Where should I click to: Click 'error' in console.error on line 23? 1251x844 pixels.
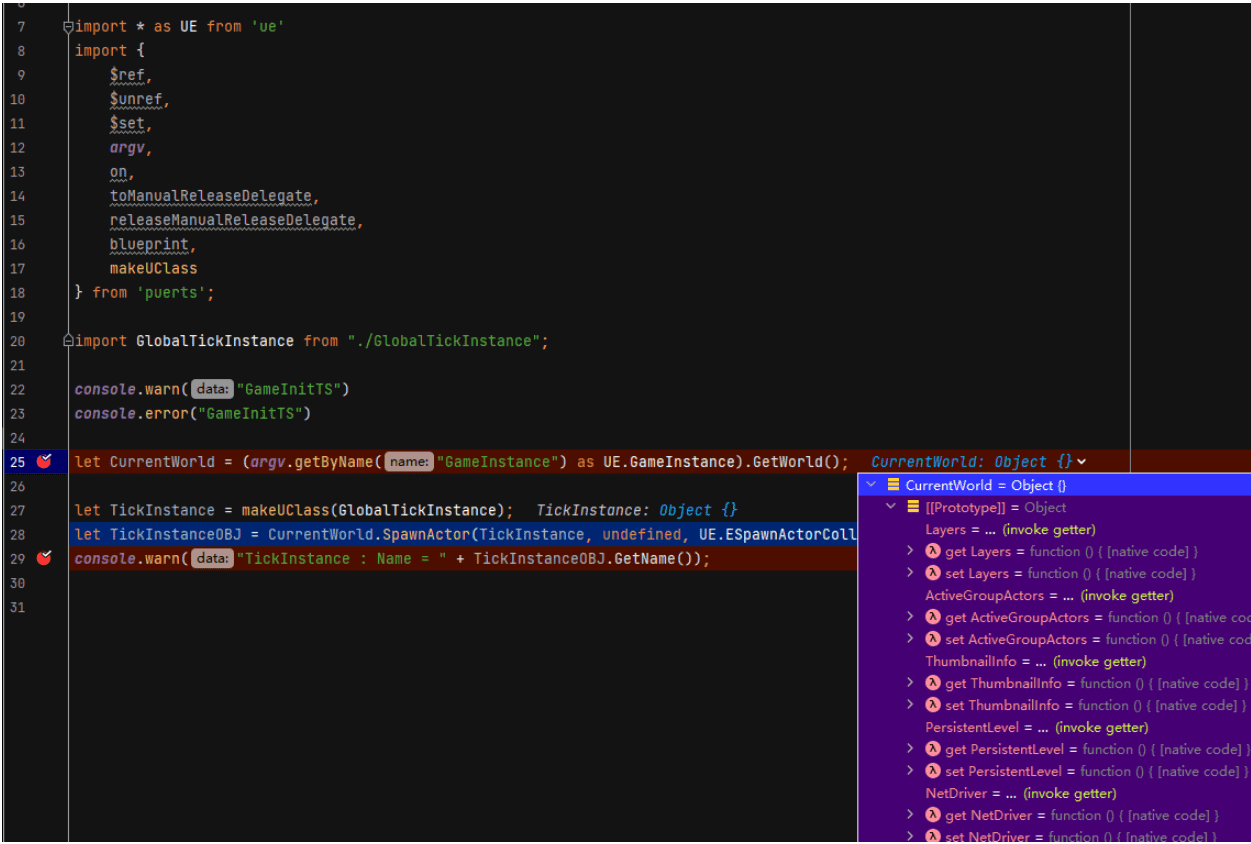click(x=168, y=413)
